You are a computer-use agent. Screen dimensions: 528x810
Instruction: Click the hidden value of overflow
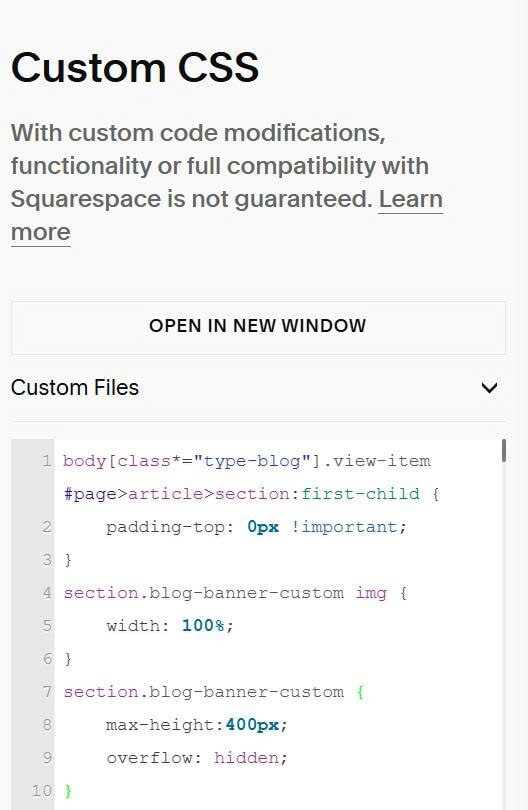(x=247, y=758)
